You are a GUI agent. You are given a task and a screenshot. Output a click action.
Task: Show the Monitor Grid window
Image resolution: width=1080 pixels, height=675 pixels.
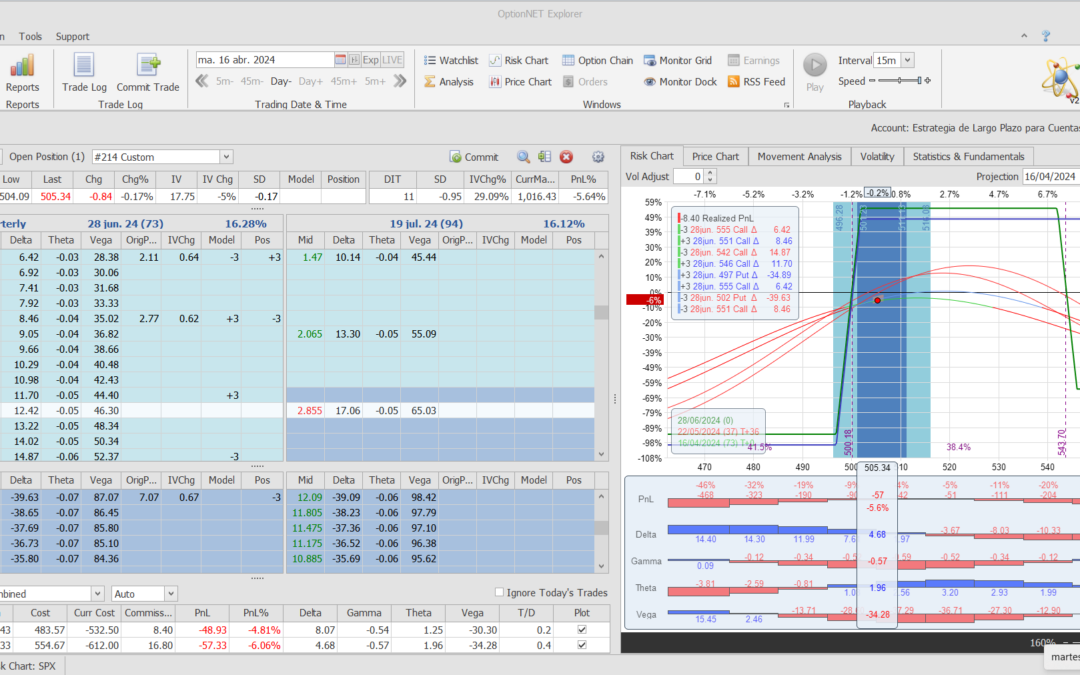[678, 60]
